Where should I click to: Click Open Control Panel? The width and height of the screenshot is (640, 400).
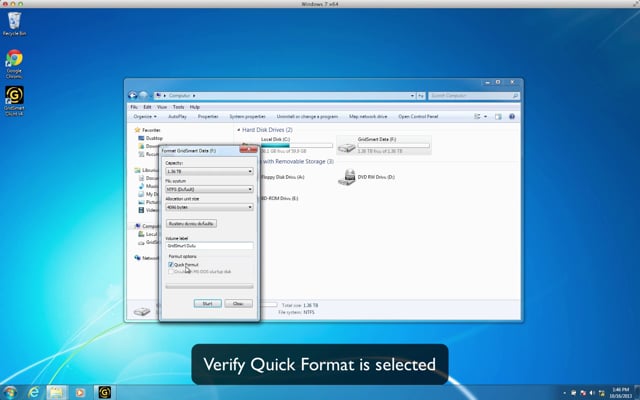(x=418, y=116)
